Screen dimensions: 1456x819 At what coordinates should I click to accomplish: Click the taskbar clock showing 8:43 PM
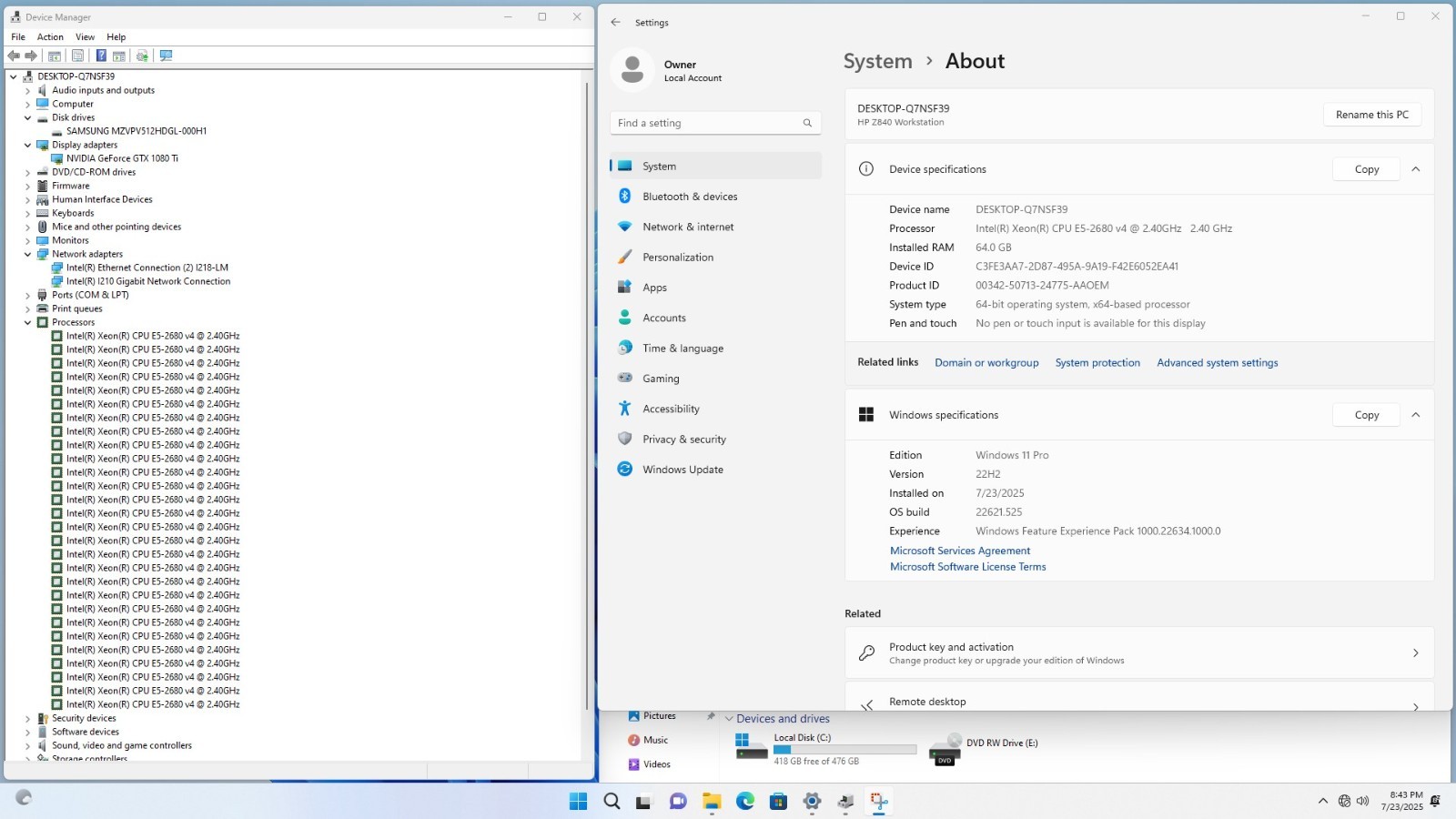(1401, 801)
